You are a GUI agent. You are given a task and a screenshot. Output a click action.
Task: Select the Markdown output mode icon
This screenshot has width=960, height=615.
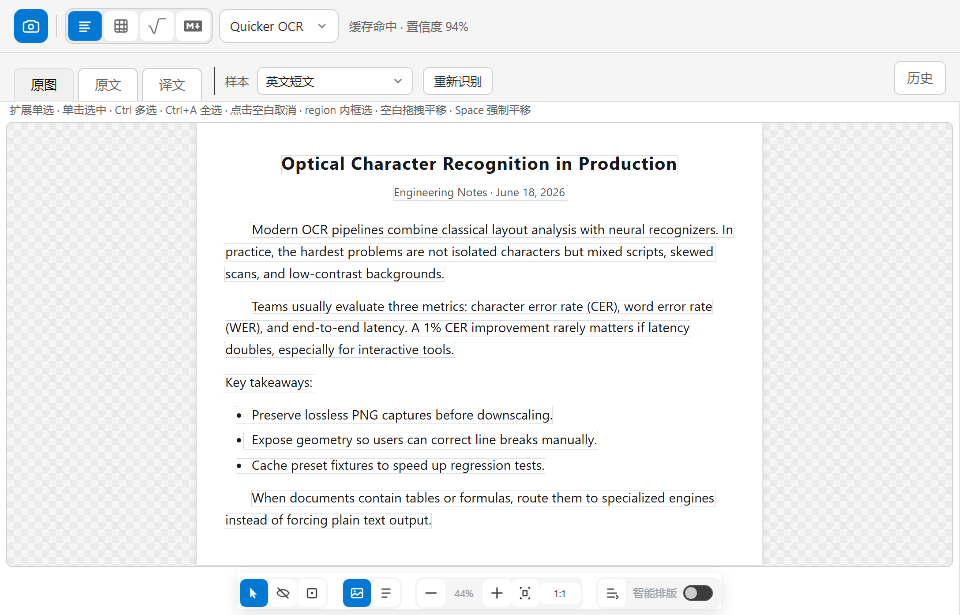193,26
